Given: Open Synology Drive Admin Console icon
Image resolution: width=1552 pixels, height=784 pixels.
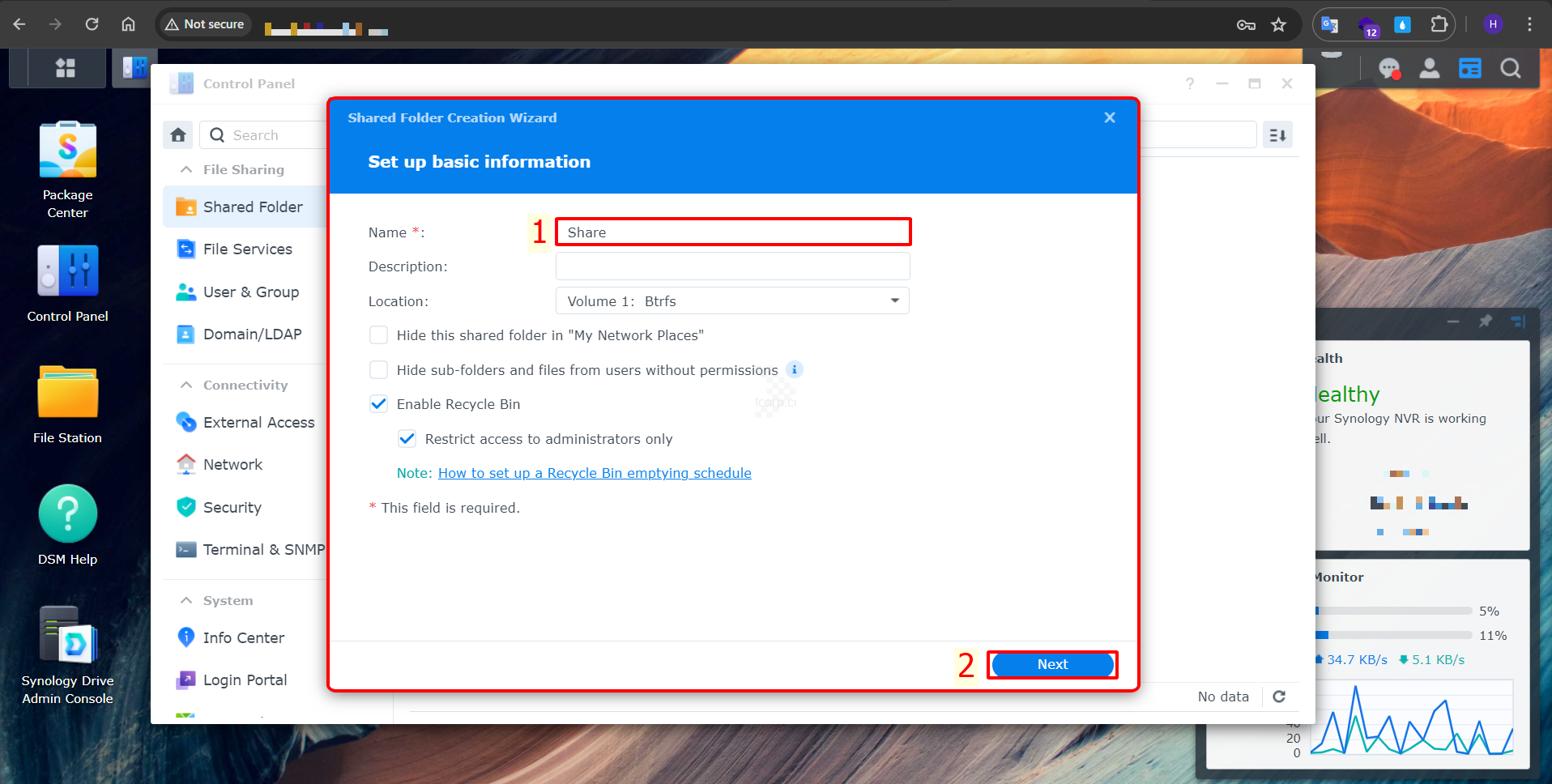Looking at the screenshot, I should [x=68, y=637].
